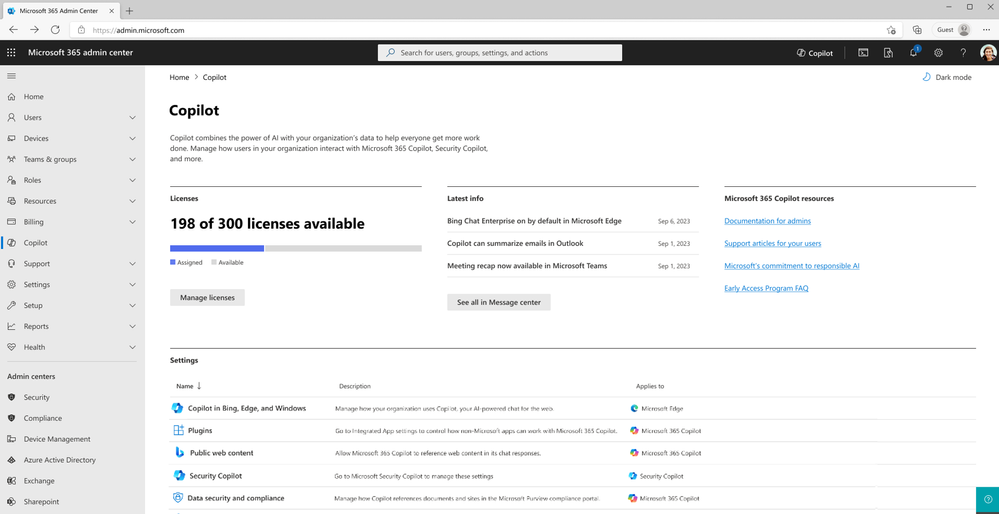The height and width of the screenshot is (514, 999).
Task: Click the Azure Active Directory icon
Action: pos(11,460)
